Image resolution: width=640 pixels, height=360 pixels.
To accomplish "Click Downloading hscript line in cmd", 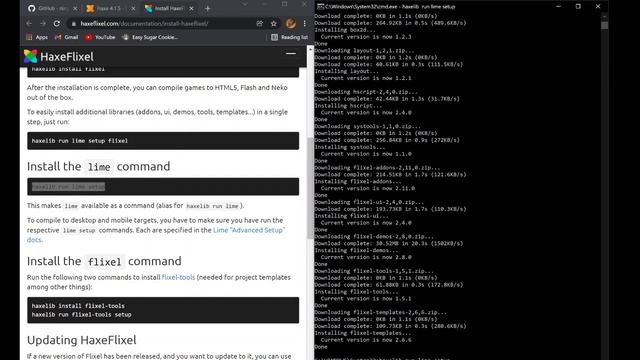I will (x=366, y=92).
